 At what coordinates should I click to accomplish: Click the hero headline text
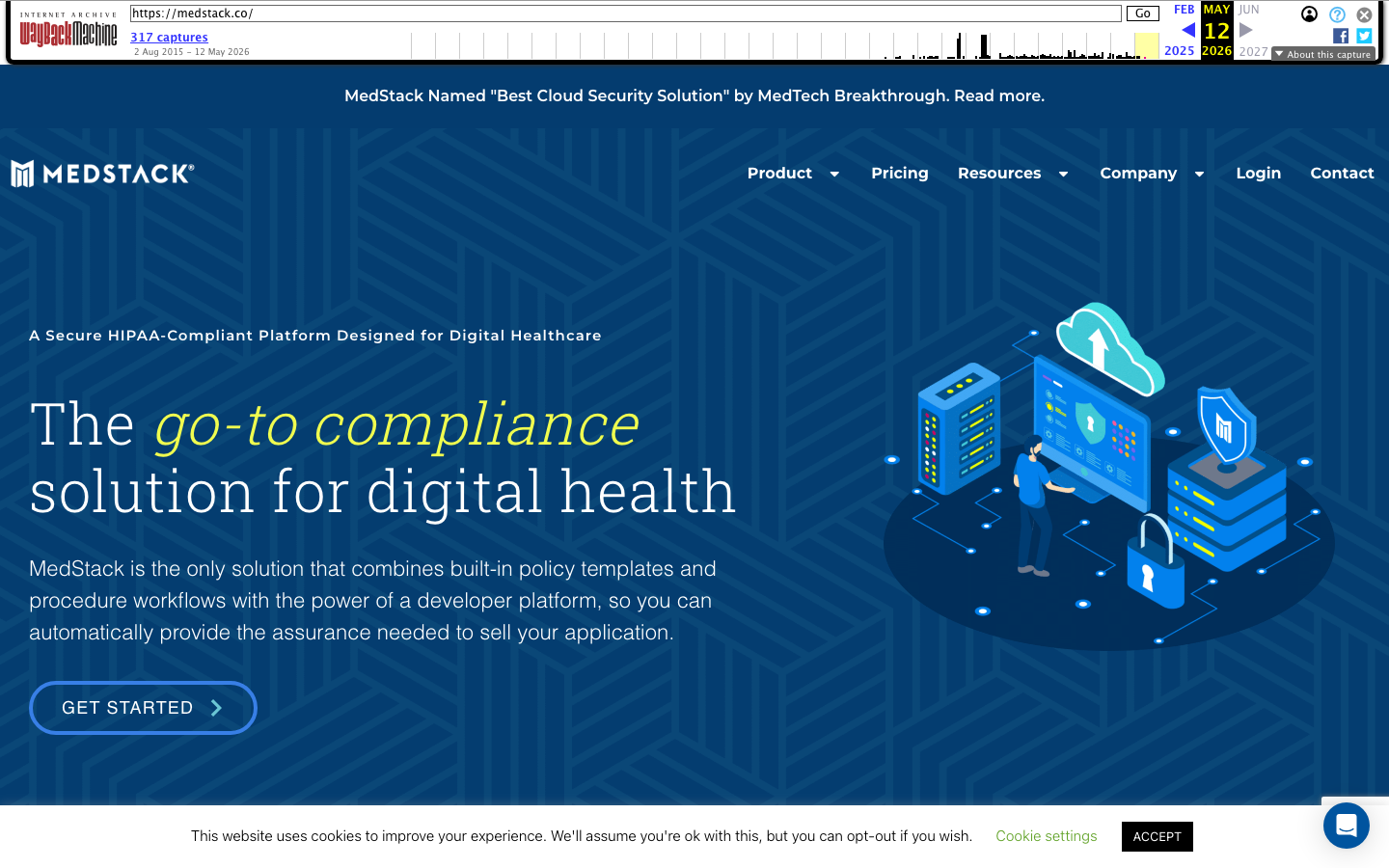383,457
